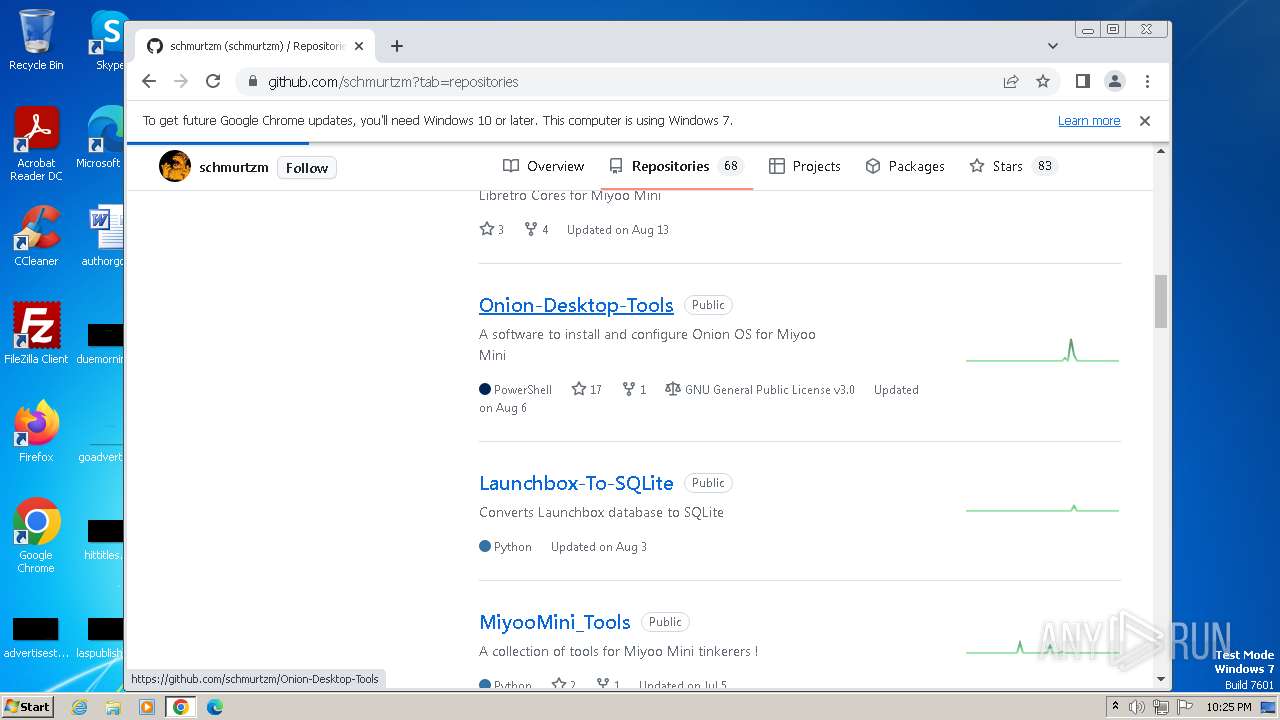Open a new browser tab
This screenshot has height=720, width=1280.
click(397, 46)
